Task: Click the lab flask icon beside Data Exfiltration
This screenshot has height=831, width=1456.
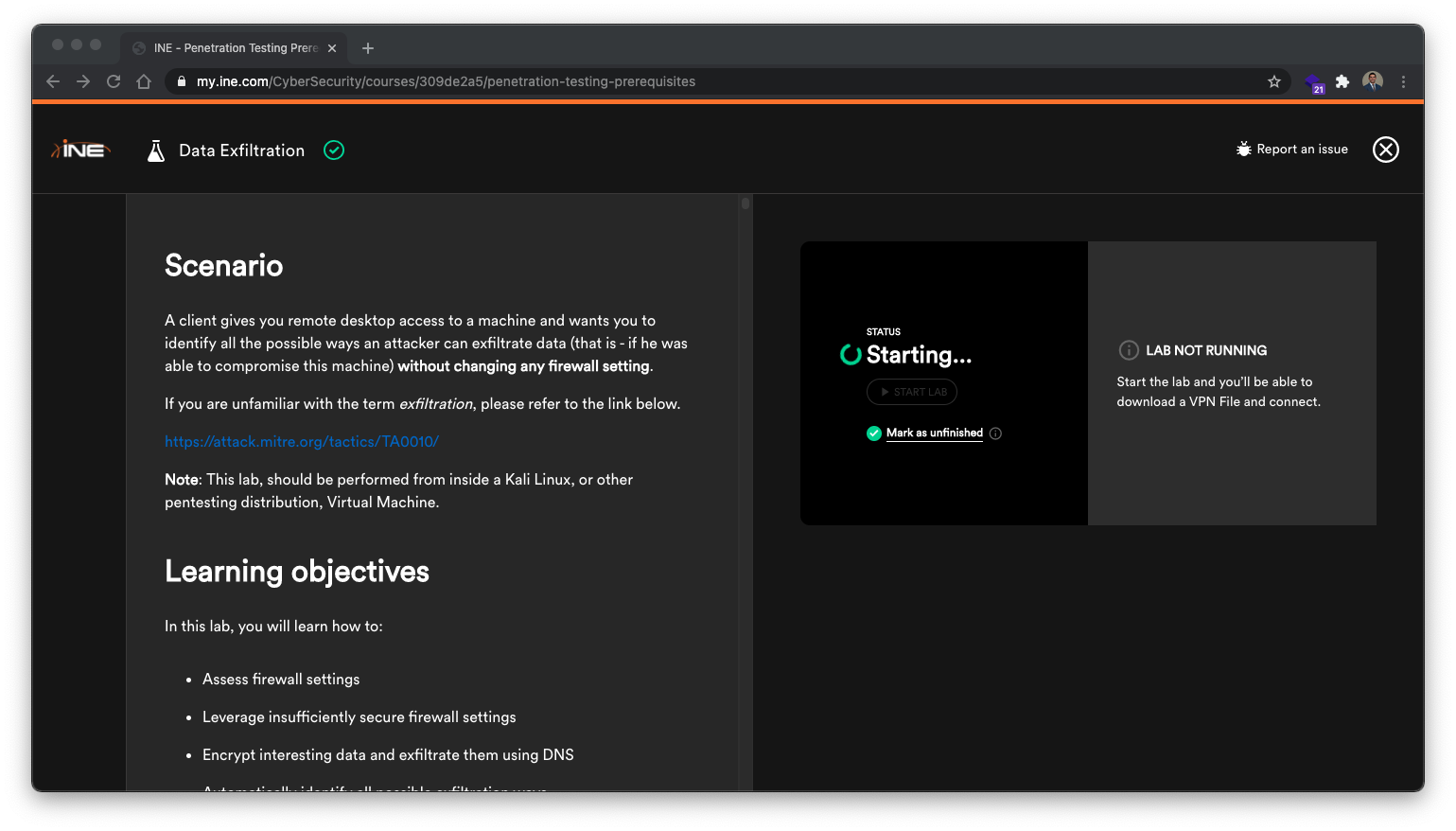Action: 156,150
